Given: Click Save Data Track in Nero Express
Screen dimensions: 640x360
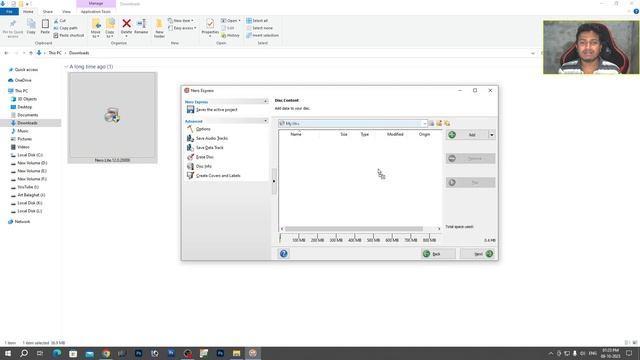Looking at the screenshot, I should click(209, 148).
